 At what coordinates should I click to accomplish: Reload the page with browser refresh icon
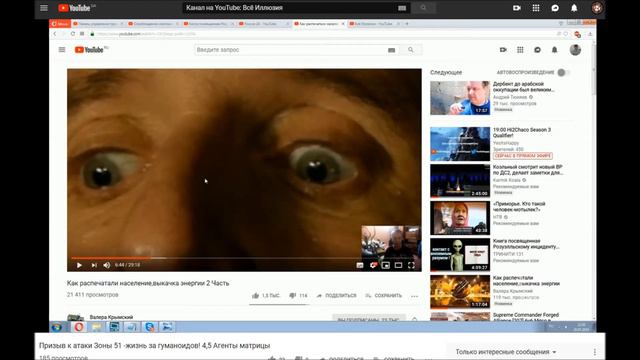tap(73, 34)
